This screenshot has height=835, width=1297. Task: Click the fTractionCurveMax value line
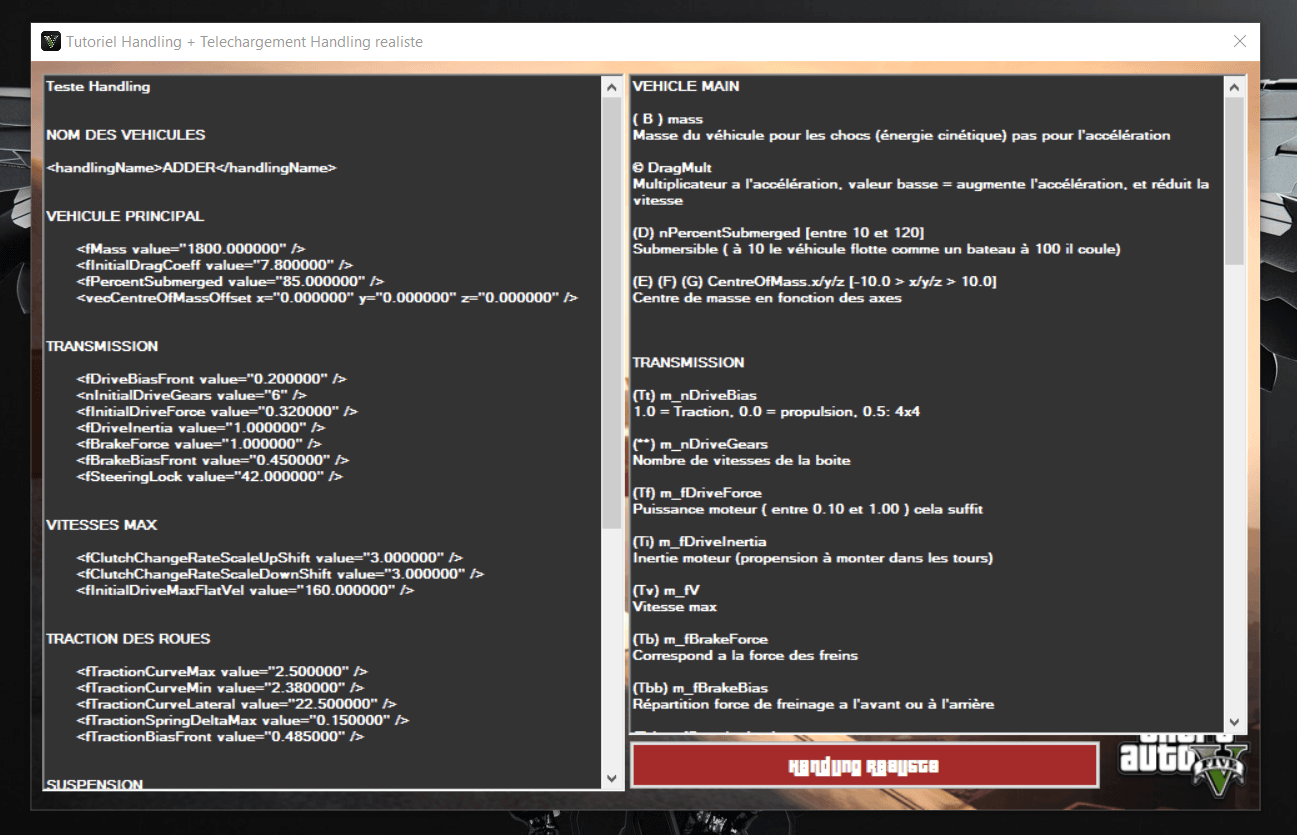pyautogui.click(x=221, y=672)
